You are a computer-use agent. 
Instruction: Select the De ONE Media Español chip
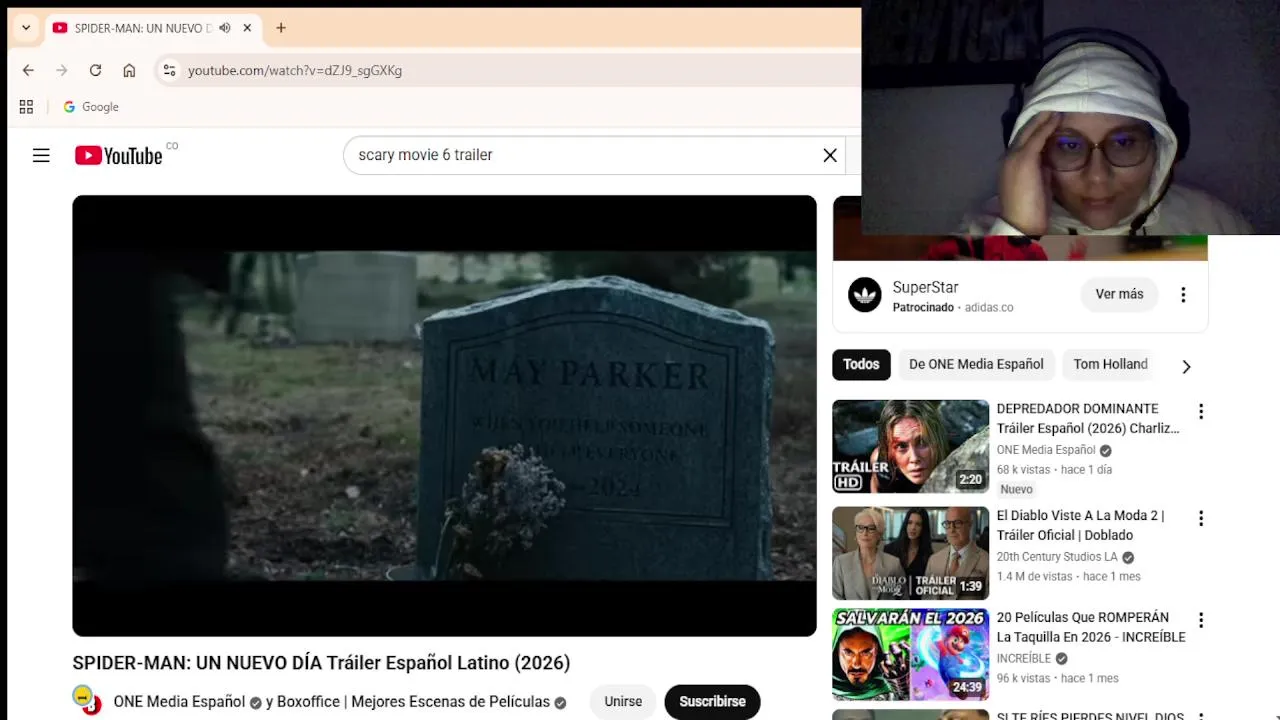coord(976,364)
